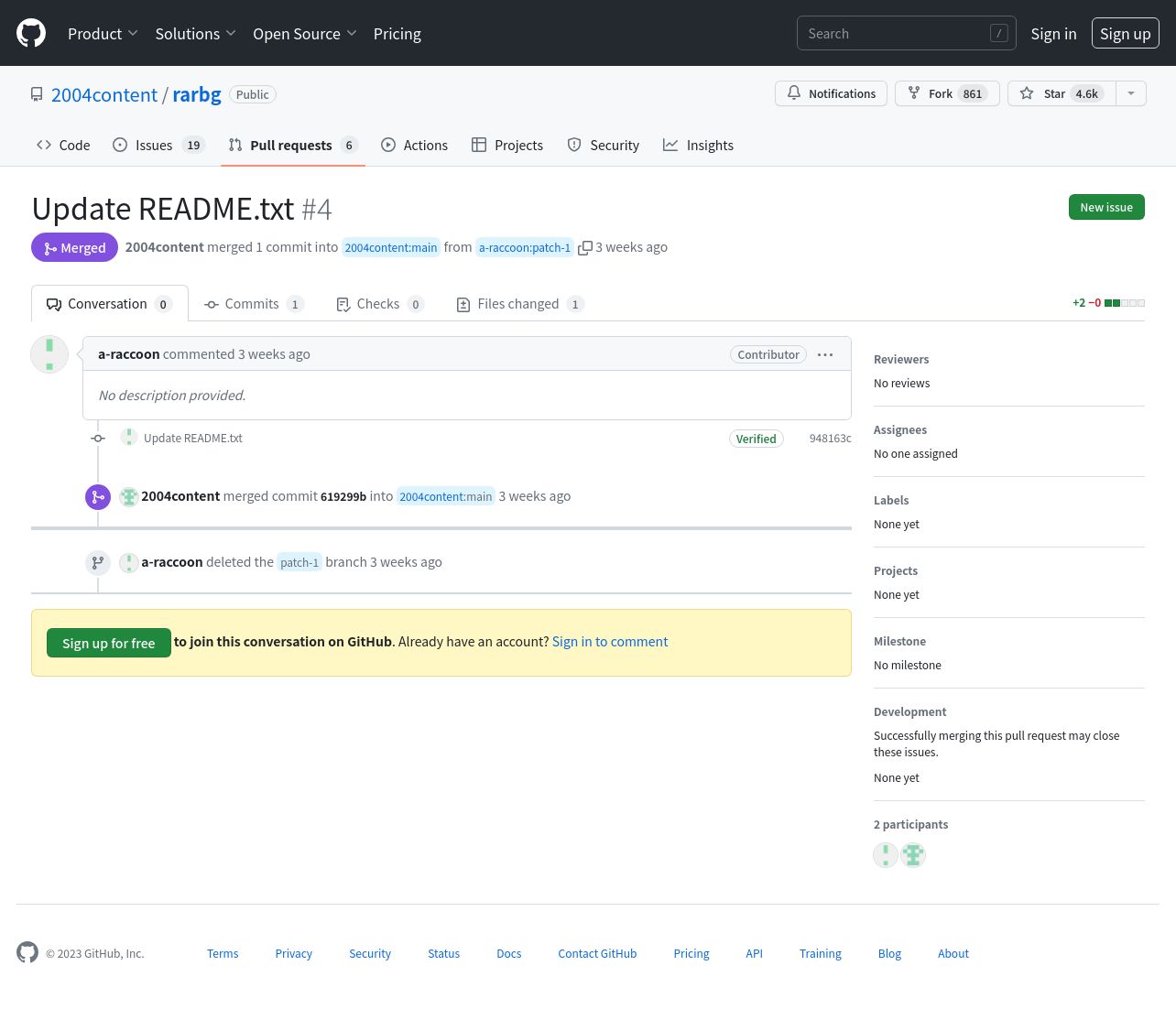
Task: Click the footer GitHub logo
Action: (x=27, y=952)
